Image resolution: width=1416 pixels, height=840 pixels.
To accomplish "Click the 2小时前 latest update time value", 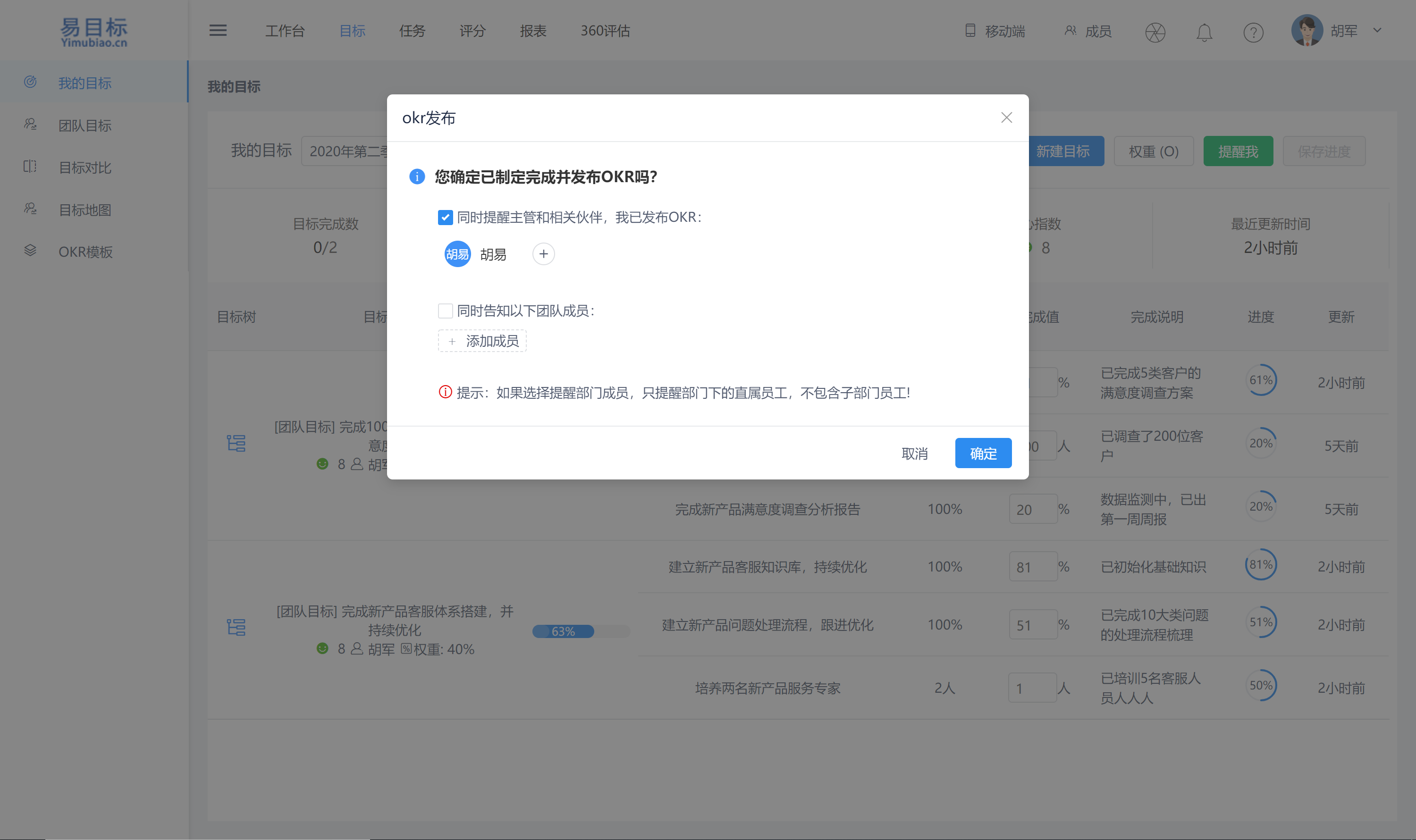I will click(1270, 247).
